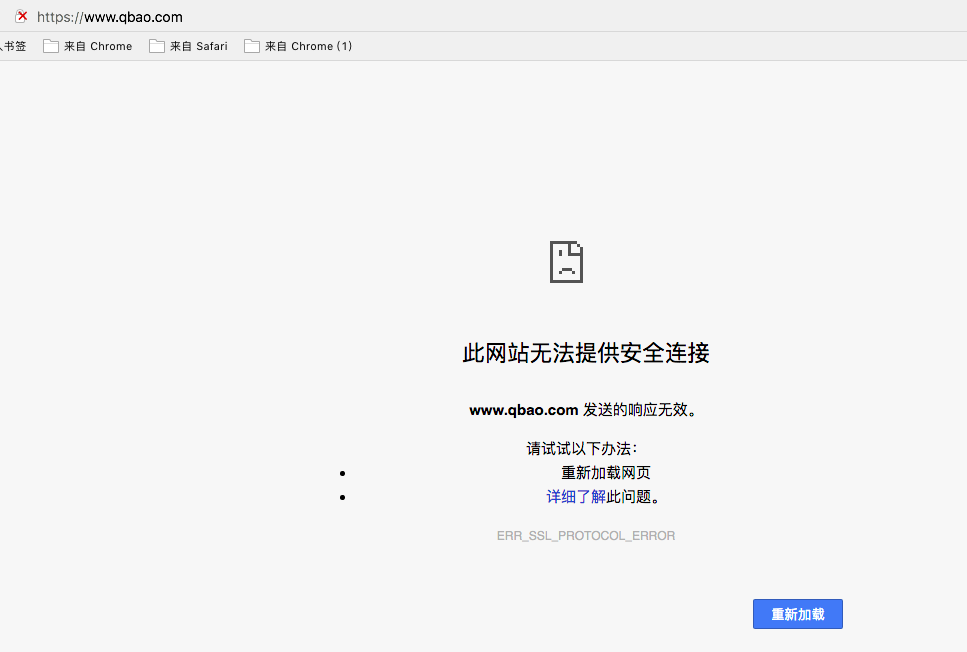Click the second bullet beside 详细了解此问题
The width and height of the screenshot is (967, 652).
343,496
